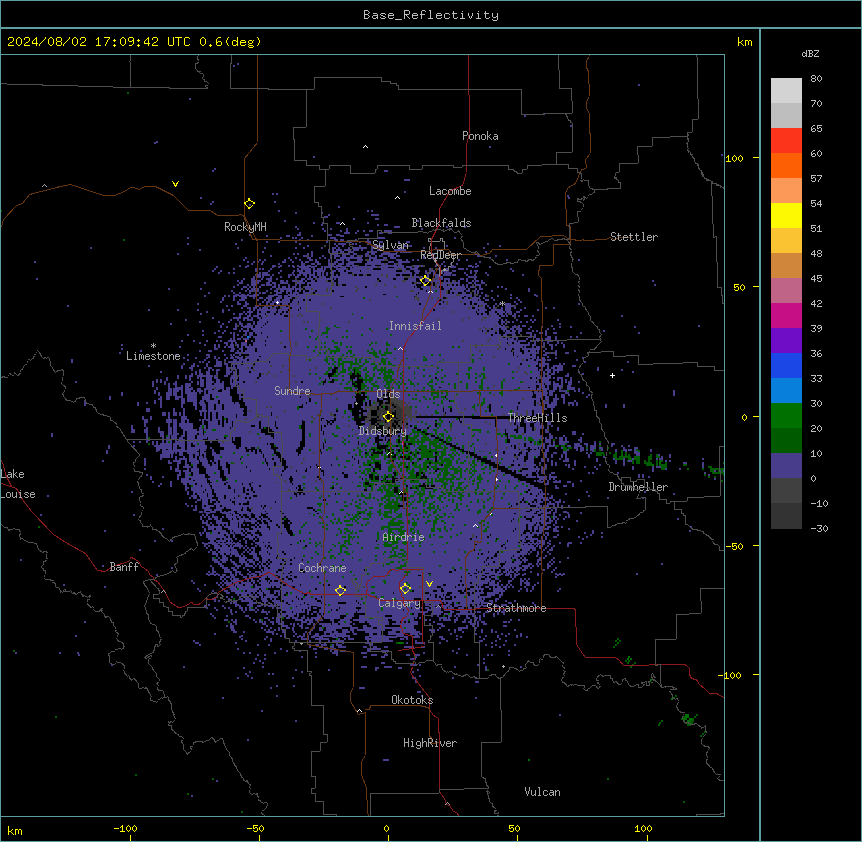Click the yellow station marker below RedDeer
Screen dimensions: 862x842
(425, 281)
